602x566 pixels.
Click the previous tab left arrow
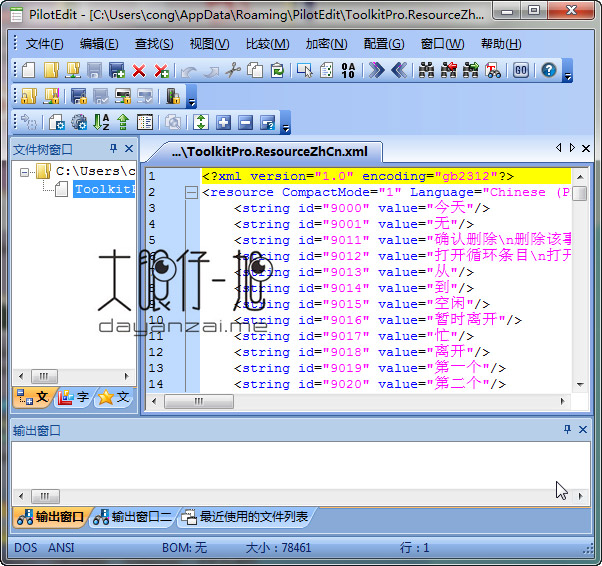click(x=559, y=147)
